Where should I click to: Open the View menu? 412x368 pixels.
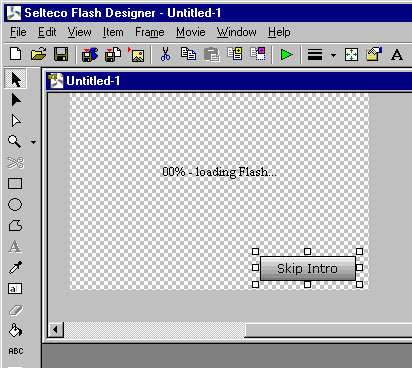(x=79, y=32)
